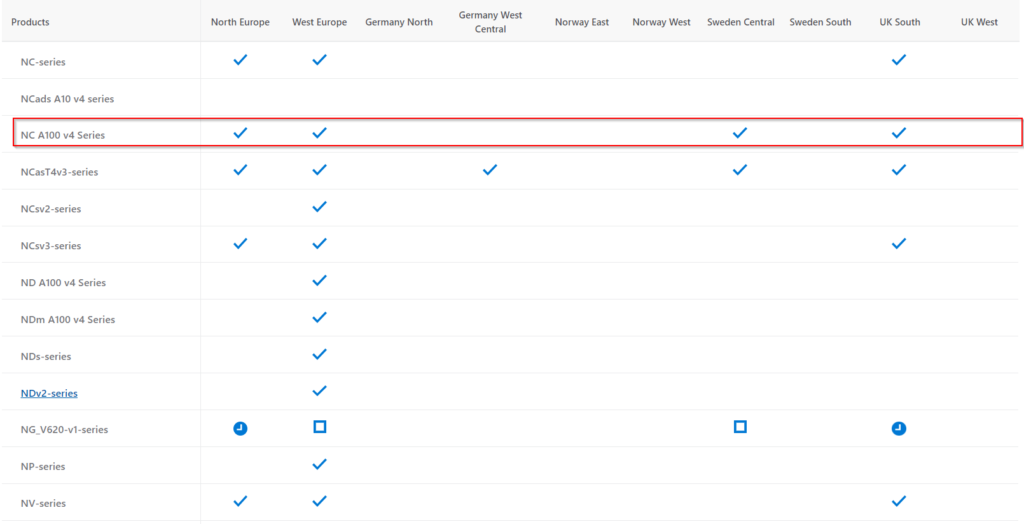The width and height of the screenshot is (1024, 524).
Task: Click the checkmark for NC A100 v4 Sweden Central
Action: [740, 133]
